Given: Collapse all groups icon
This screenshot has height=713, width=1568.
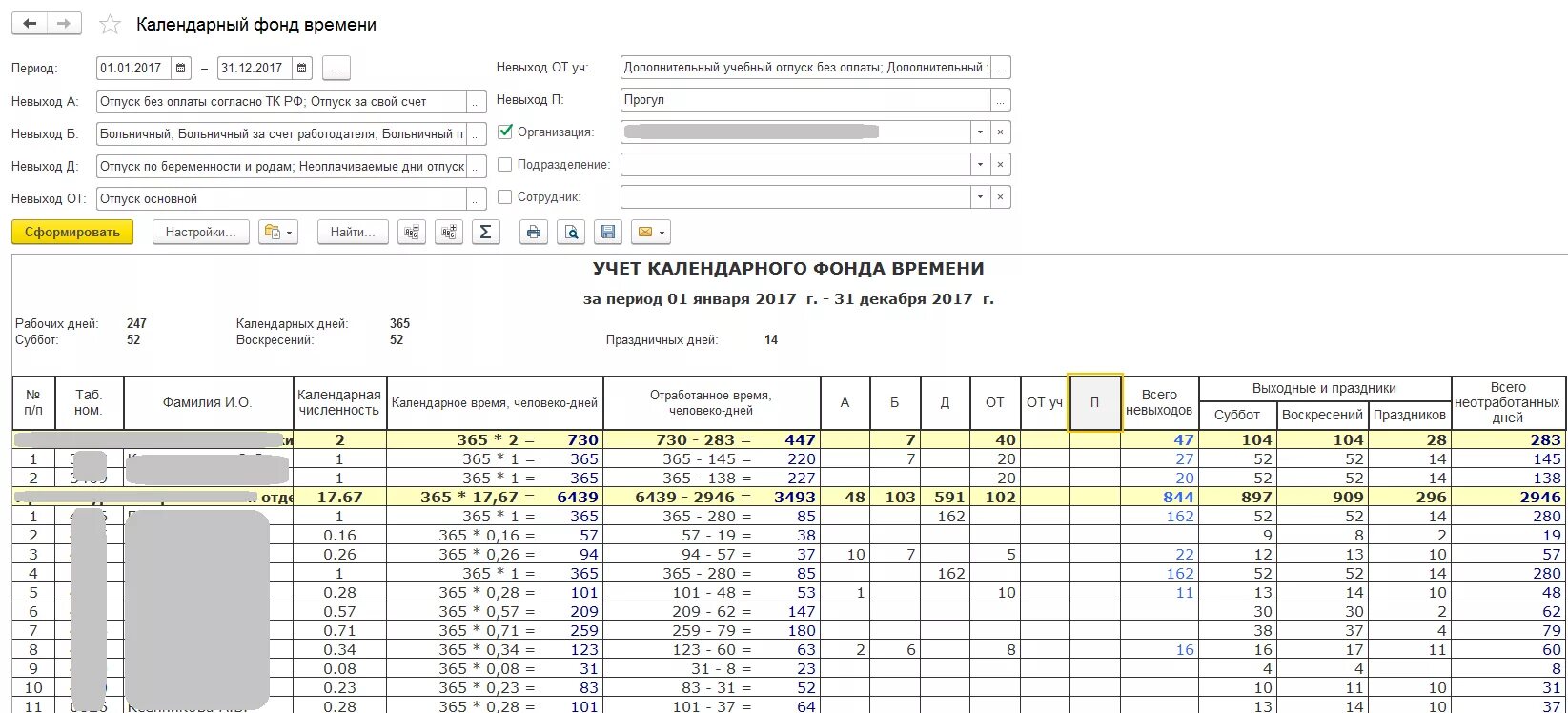Looking at the screenshot, I should [x=412, y=232].
